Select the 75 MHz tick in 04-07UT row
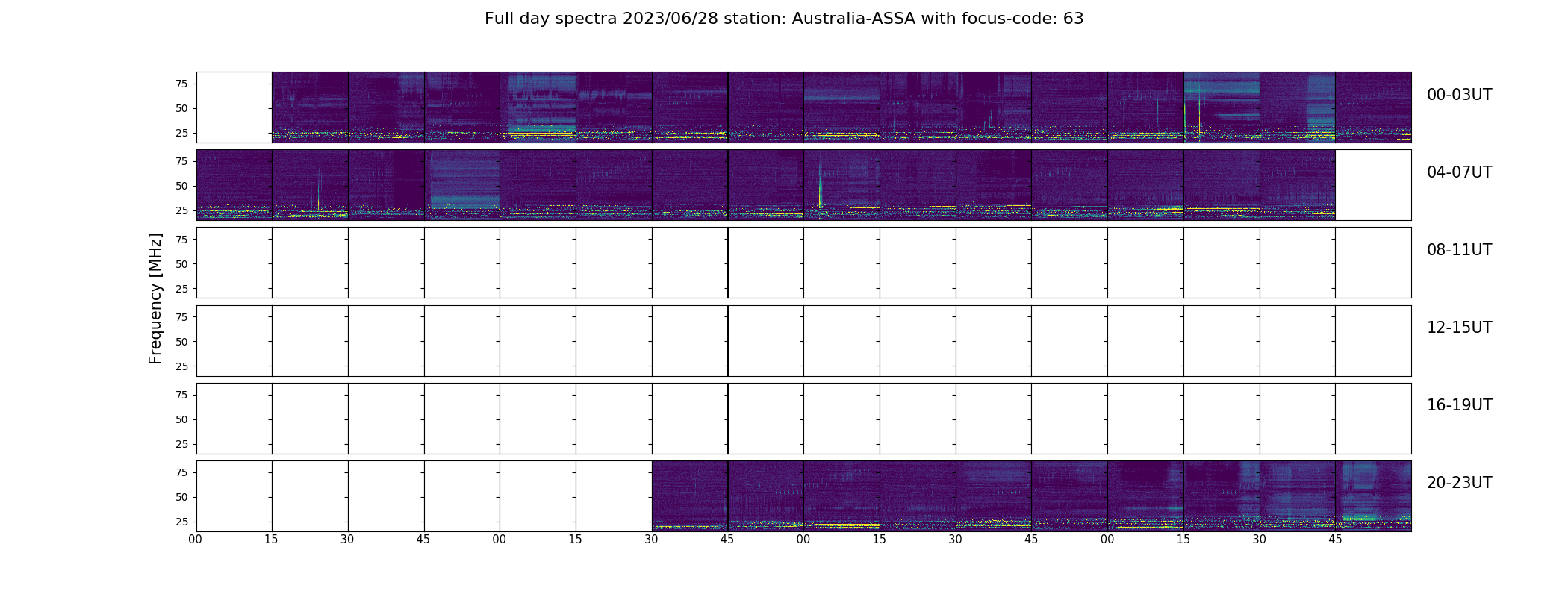Image resolution: width=1568 pixels, height=597 pixels. click(x=181, y=161)
